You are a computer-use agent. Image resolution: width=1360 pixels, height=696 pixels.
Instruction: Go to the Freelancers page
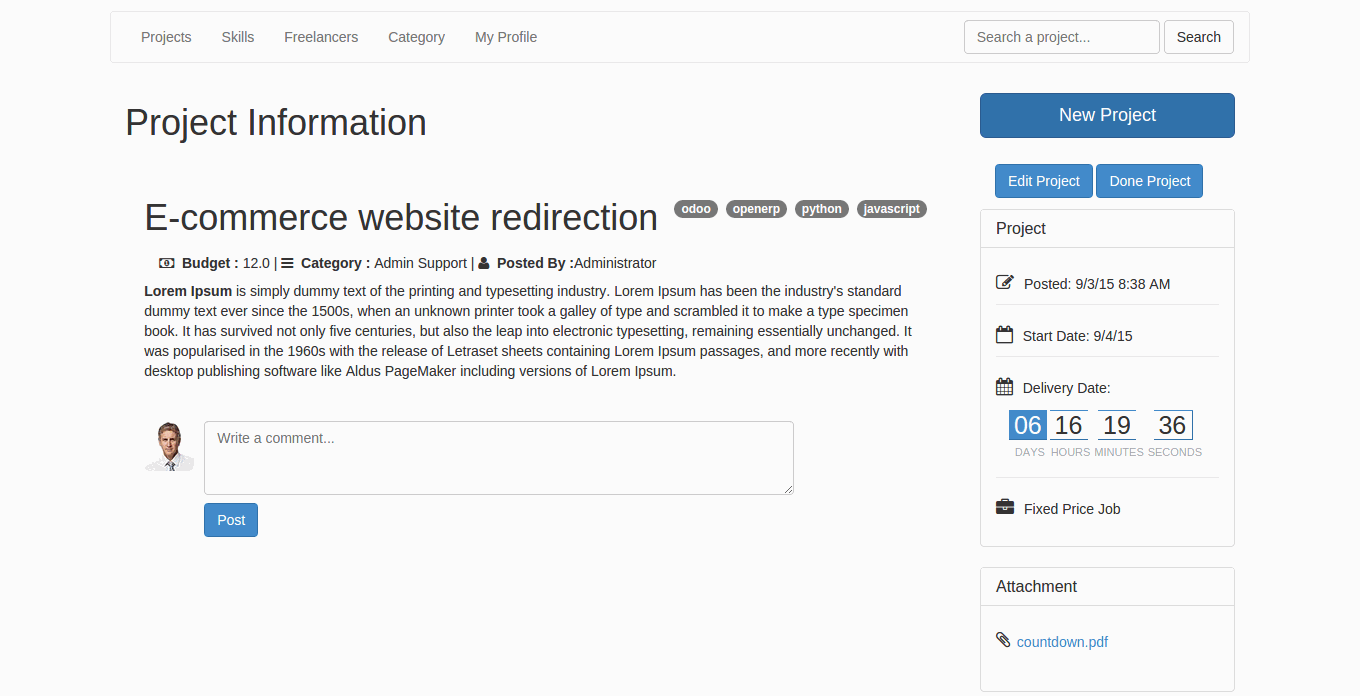click(x=321, y=37)
